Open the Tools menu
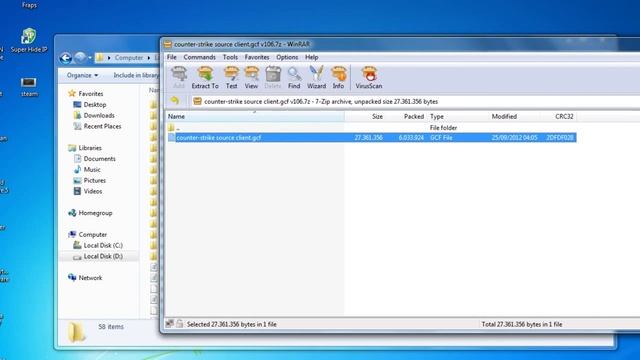Image resolution: width=640 pixels, height=360 pixels. point(230,57)
